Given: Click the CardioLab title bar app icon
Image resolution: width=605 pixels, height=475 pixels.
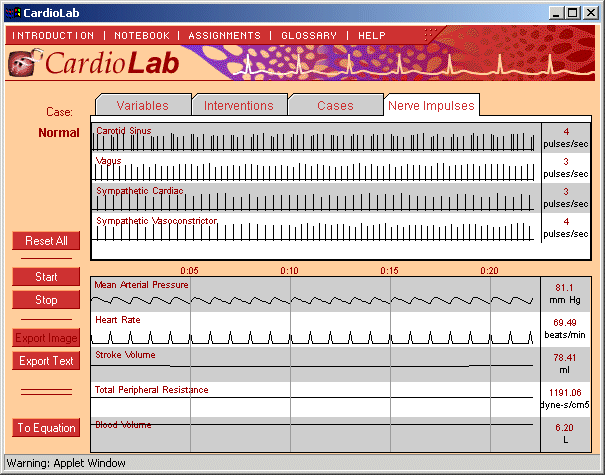Looking at the screenshot, I should (13, 13).
